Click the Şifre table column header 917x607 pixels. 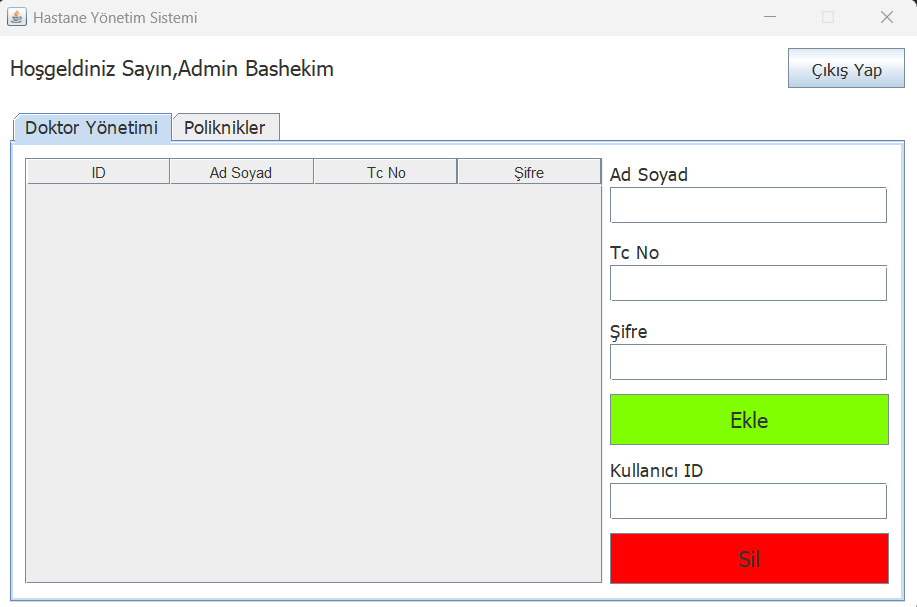[x=529, y=173]
